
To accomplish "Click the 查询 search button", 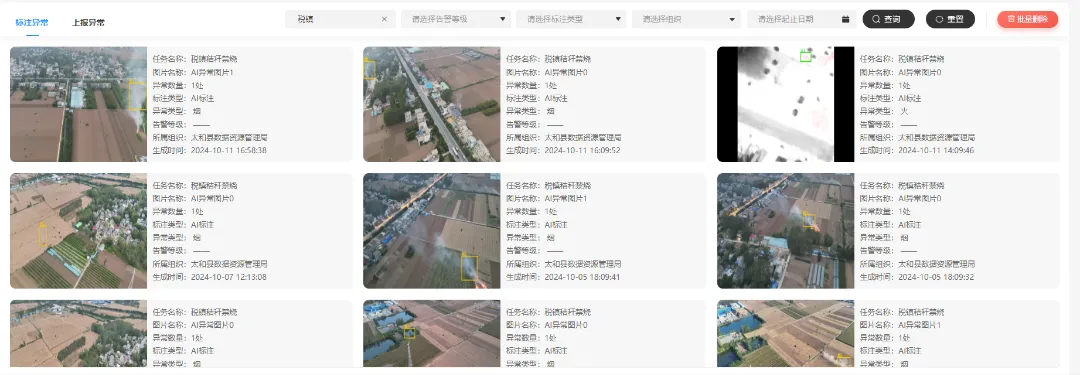I will (x=889, y=19).
